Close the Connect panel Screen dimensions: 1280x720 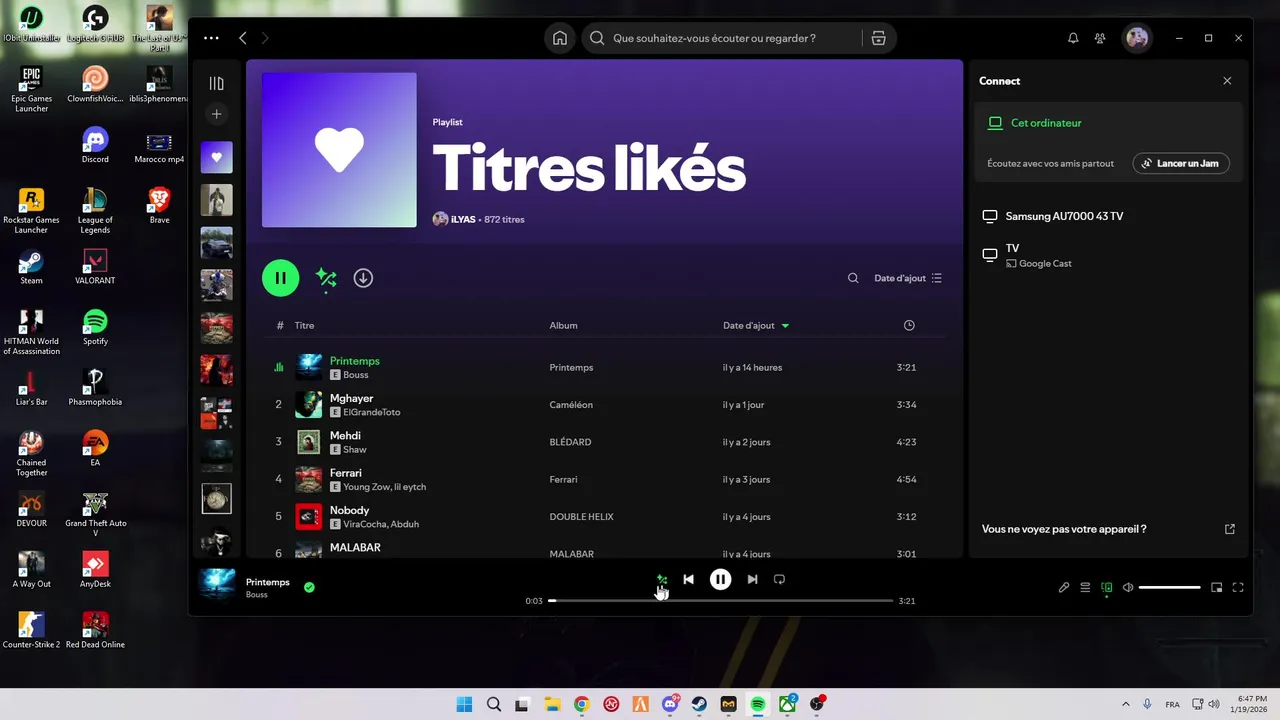[x=1227, y=81]
